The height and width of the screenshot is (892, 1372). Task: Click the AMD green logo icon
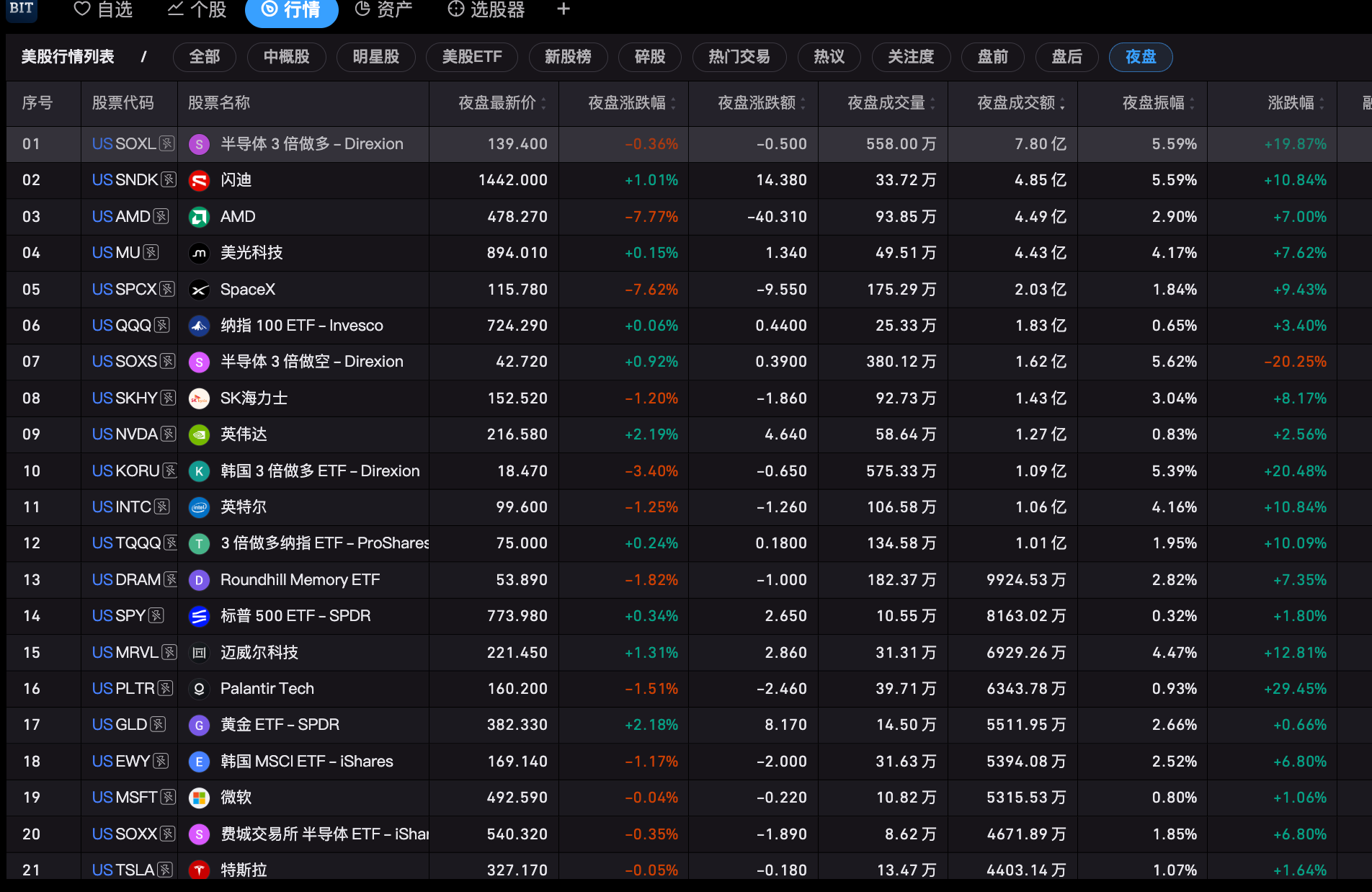pos(199,217)
